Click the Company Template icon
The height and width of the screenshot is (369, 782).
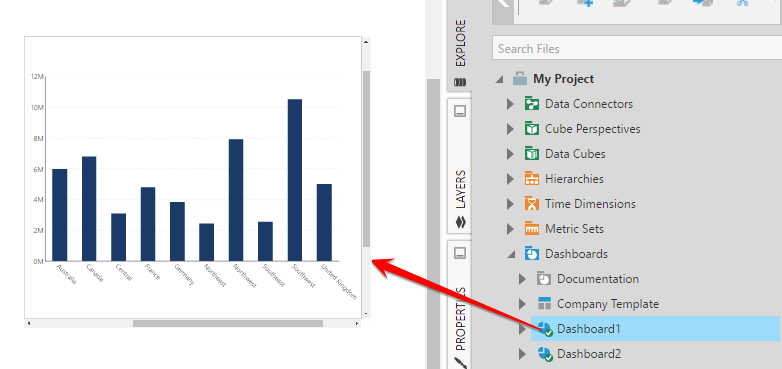[x=544, y=303]
